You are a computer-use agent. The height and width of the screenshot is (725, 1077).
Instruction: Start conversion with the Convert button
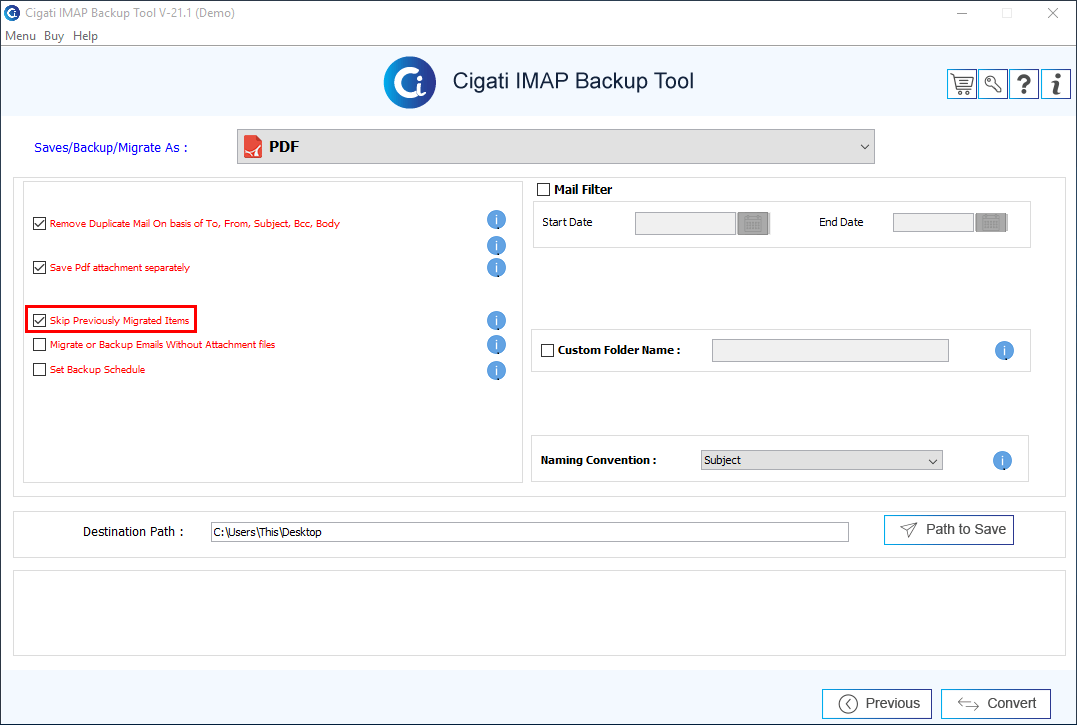click(996, 704)
